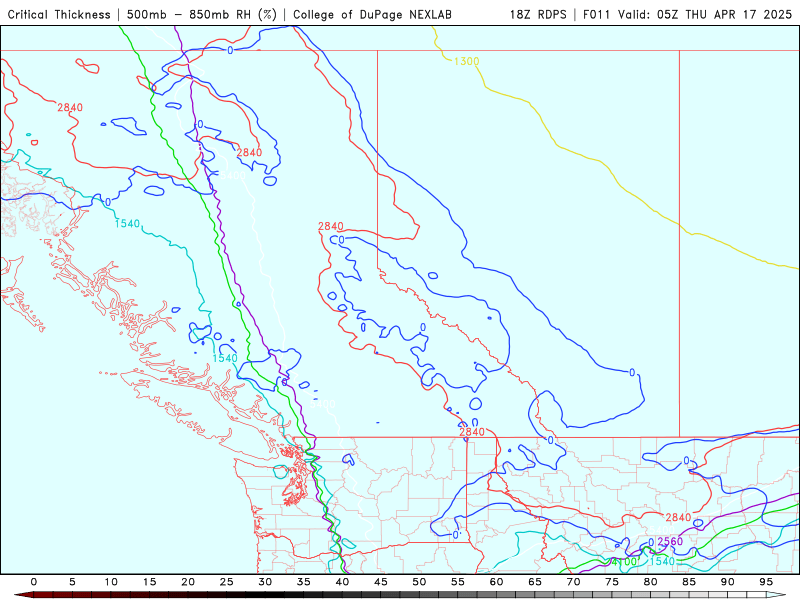Click the "35" label on the color scale
The height and width of the screenshot is (600, 800).
(x=304, y=582)
